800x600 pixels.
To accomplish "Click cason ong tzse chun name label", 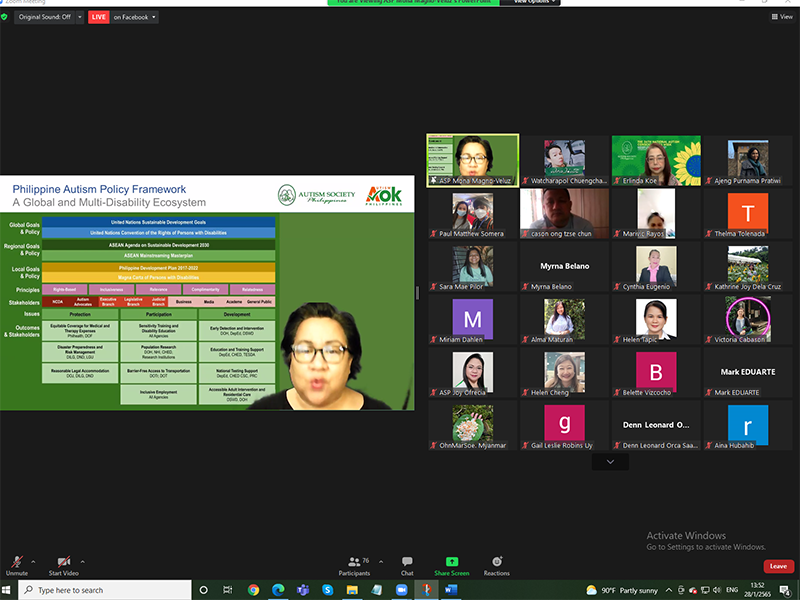I will [561, 234].
